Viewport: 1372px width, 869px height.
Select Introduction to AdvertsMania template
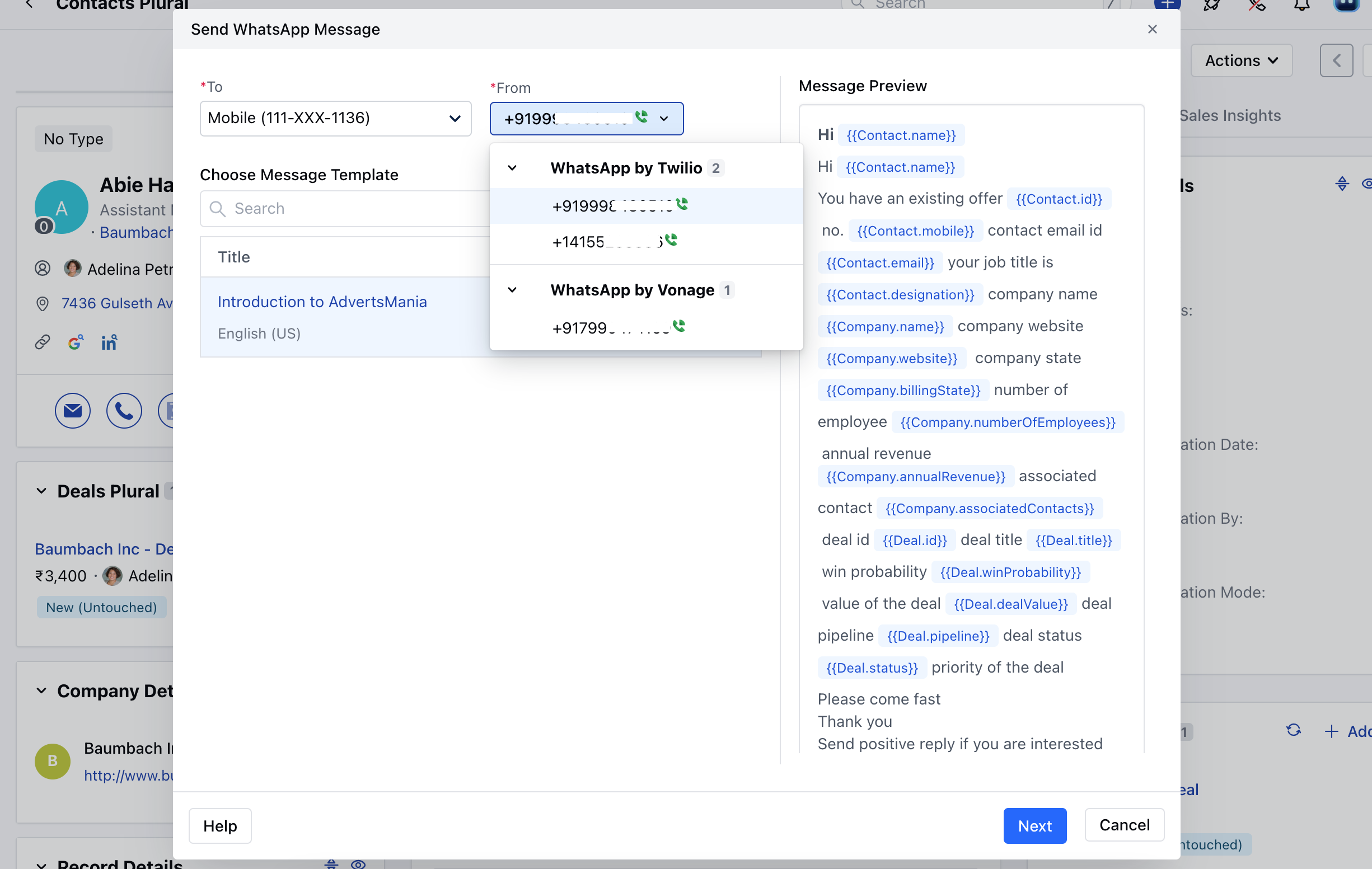(x=322, y=302)
